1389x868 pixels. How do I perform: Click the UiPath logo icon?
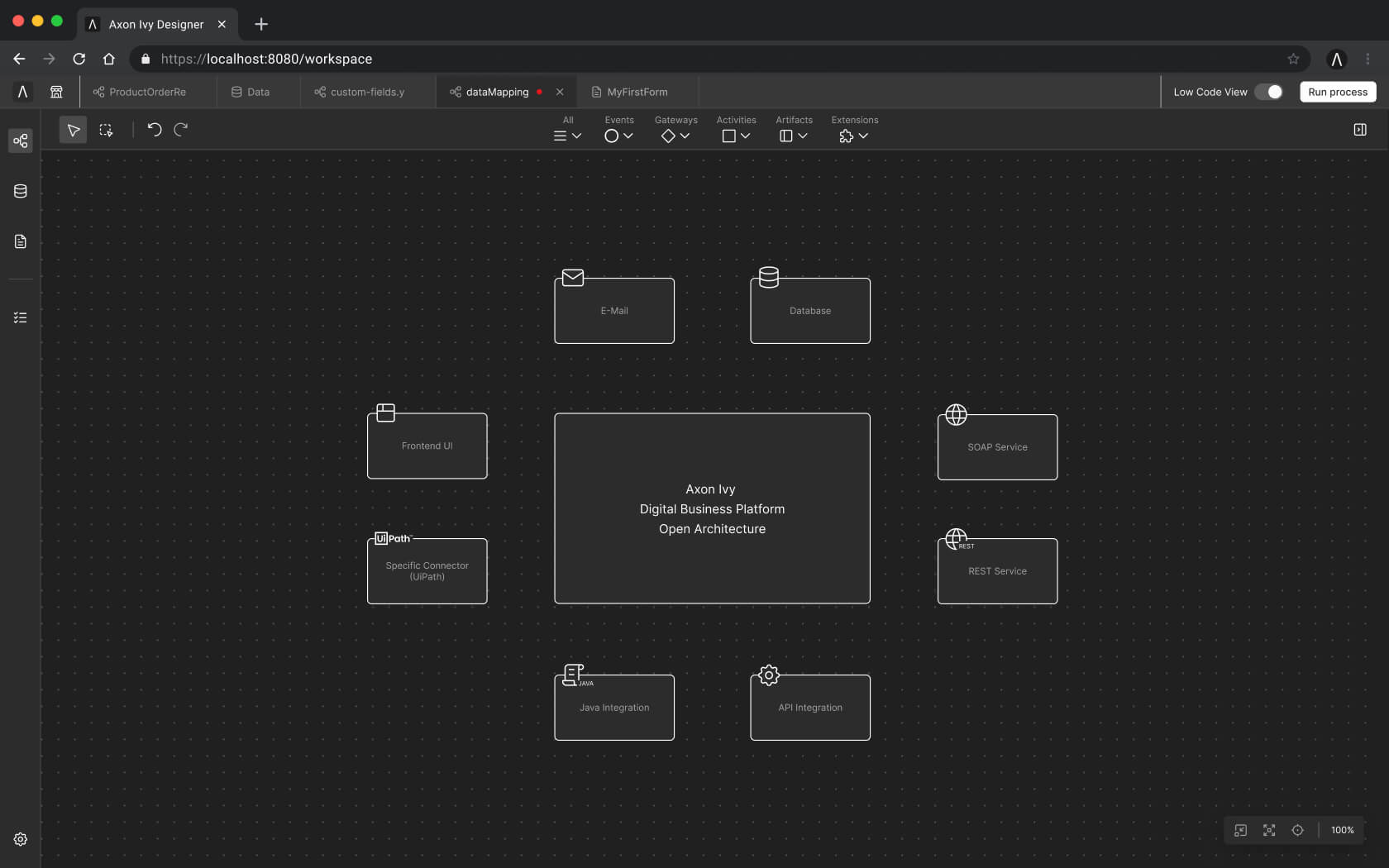392,538
